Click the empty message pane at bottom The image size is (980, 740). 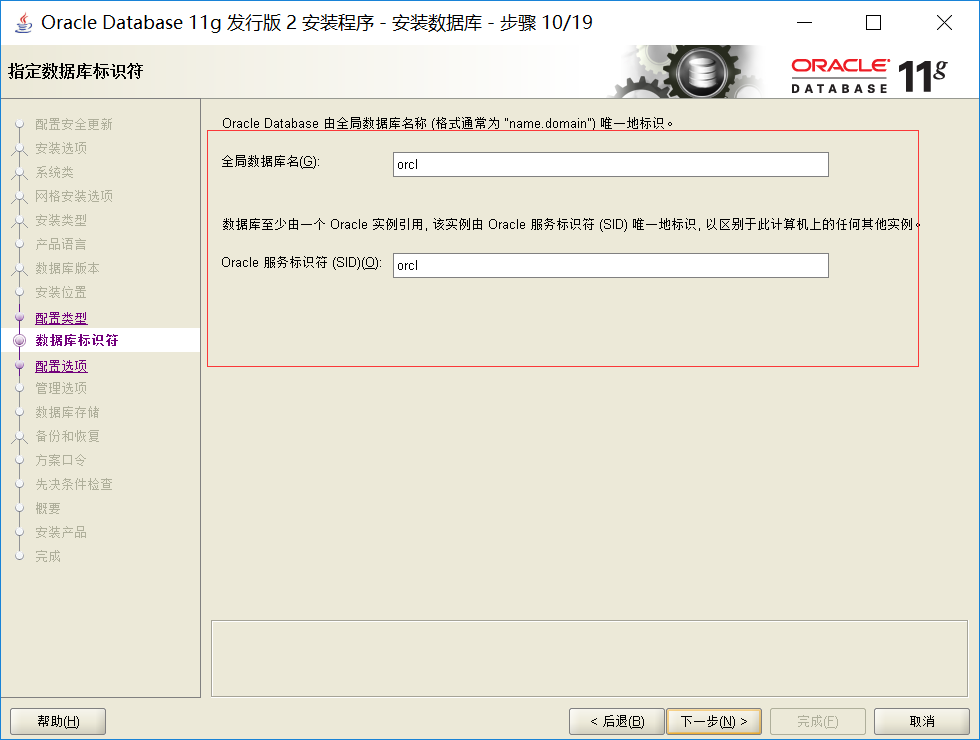[589, 658]
